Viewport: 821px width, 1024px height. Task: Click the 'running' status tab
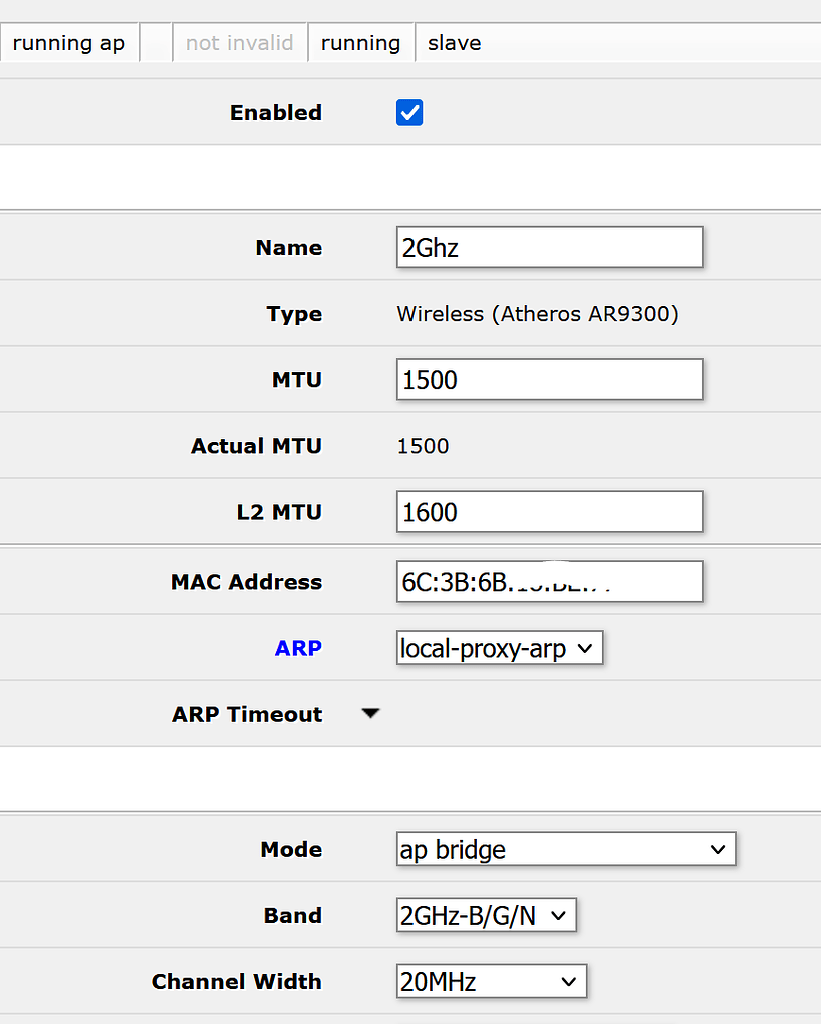point(361,42)
